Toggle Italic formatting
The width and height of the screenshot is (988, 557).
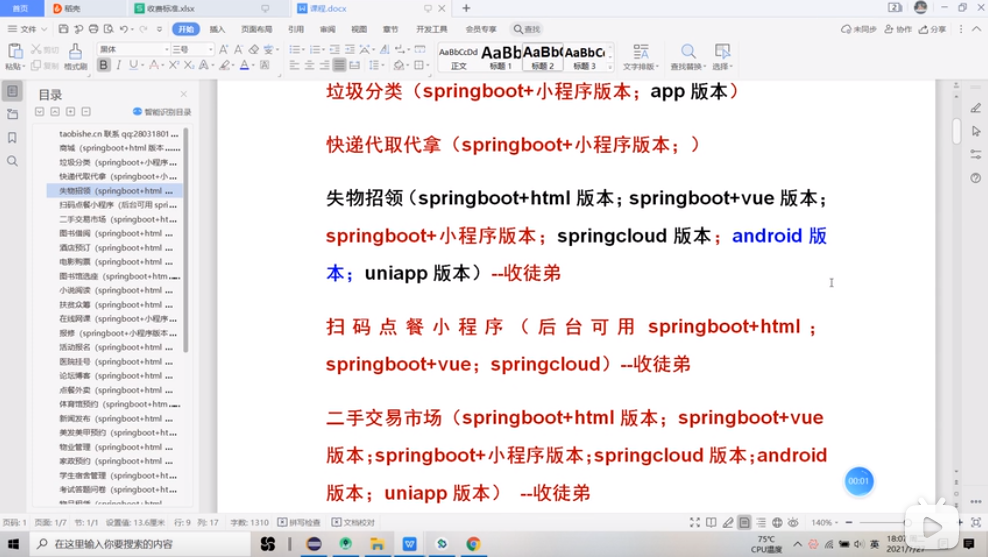(x=118, y=65)
